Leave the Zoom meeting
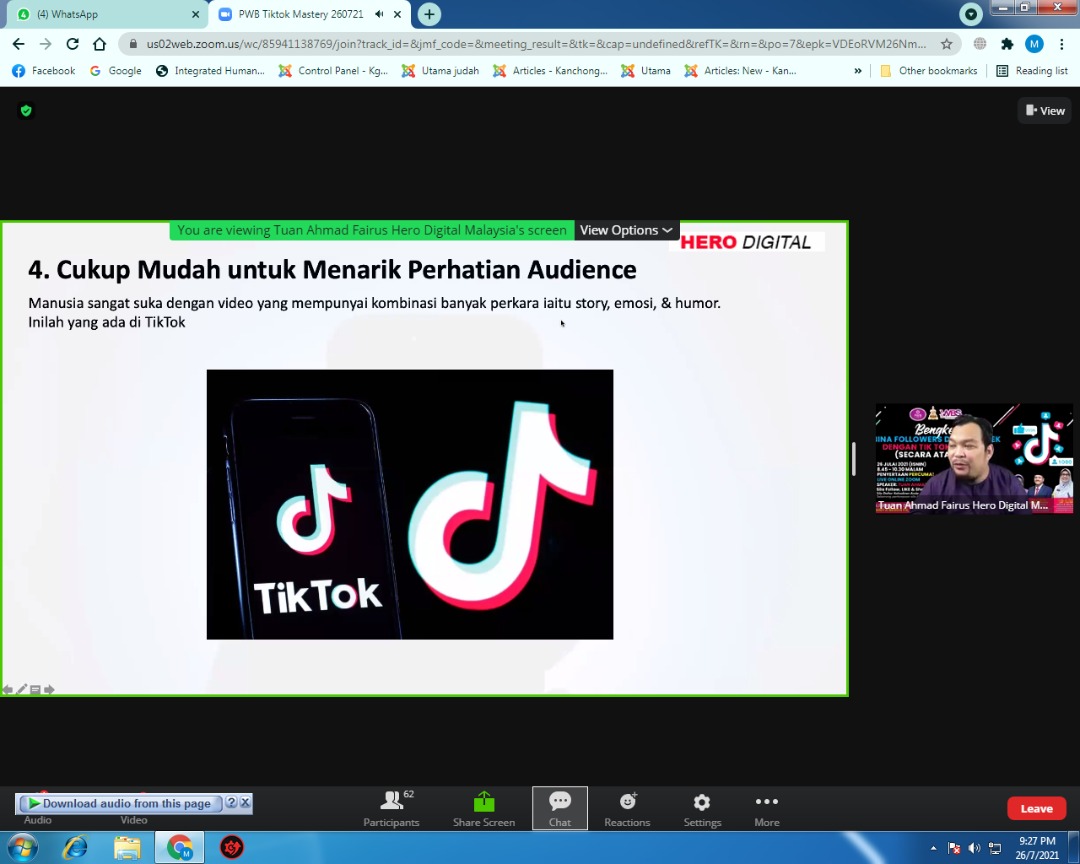This screenshot has height=864, width=1080. (1036, 808)
